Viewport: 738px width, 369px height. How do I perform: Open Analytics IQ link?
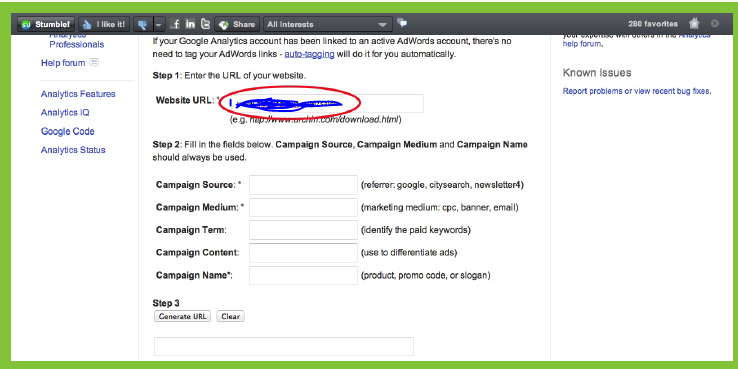pos(65,112)
